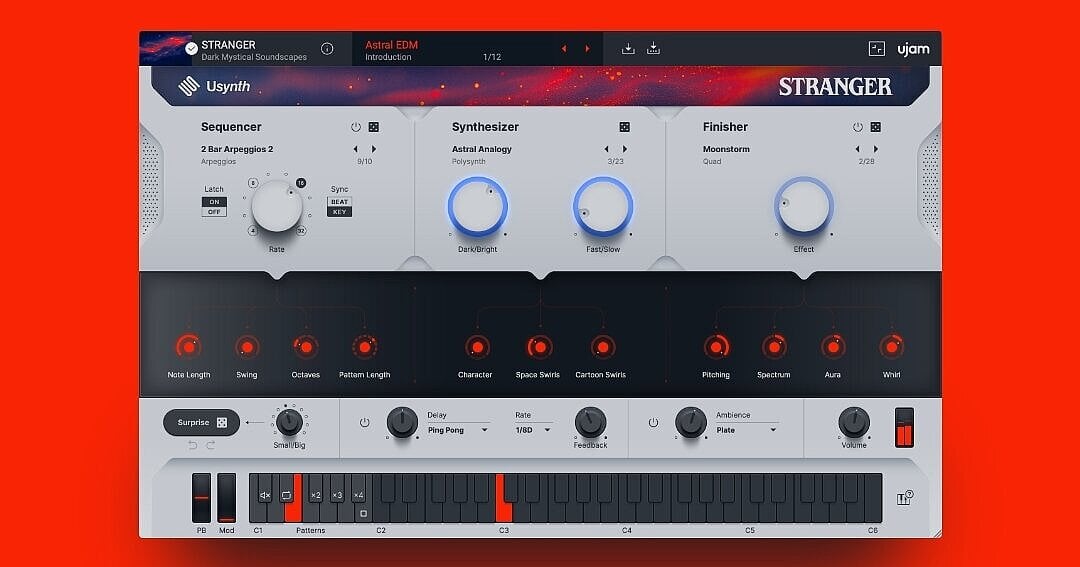This screenshot has width=1080, height=567.
Task: Toggle the Sequencer power button
Action: pos(355,128)
